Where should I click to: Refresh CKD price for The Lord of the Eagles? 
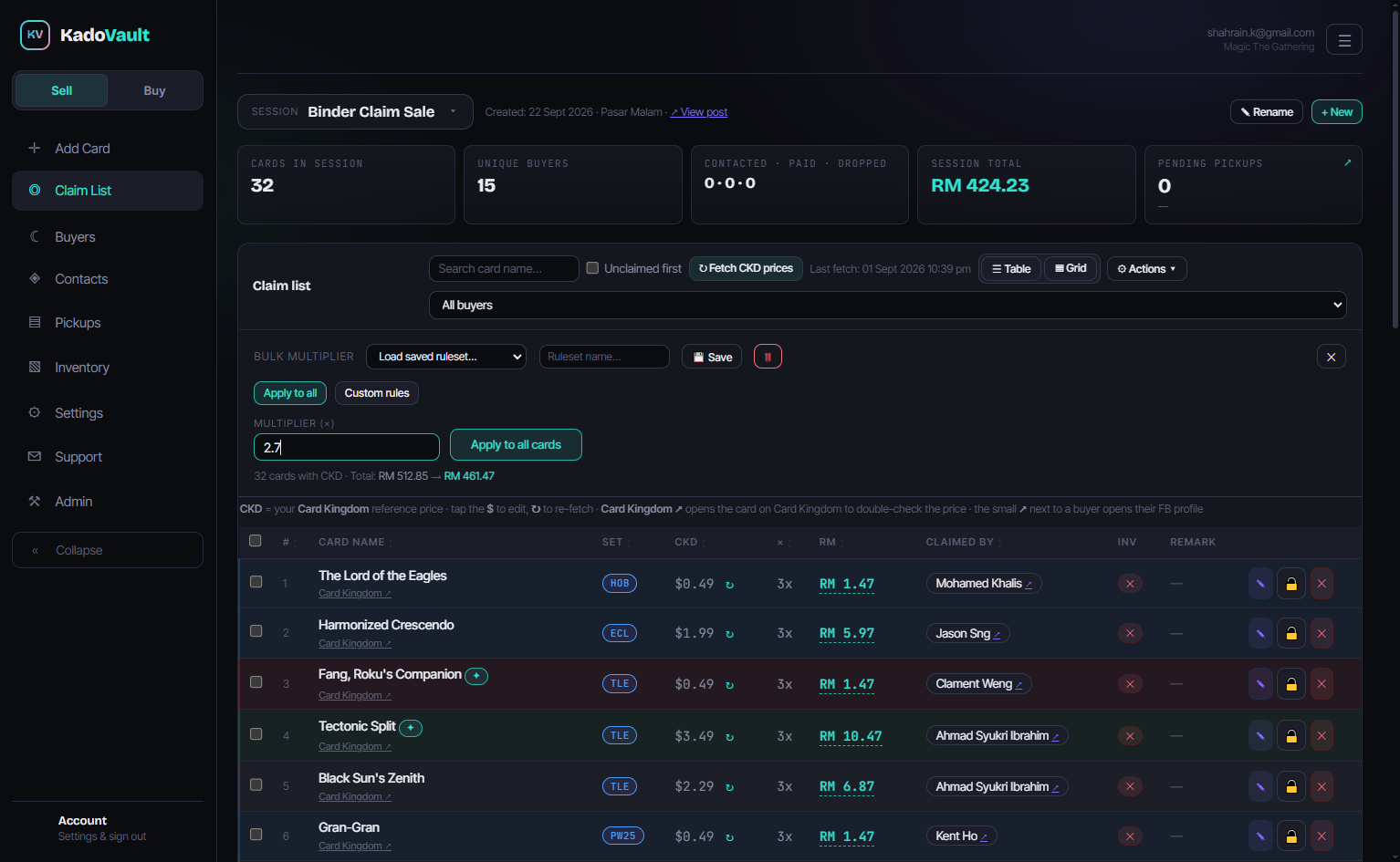point(729,585)
